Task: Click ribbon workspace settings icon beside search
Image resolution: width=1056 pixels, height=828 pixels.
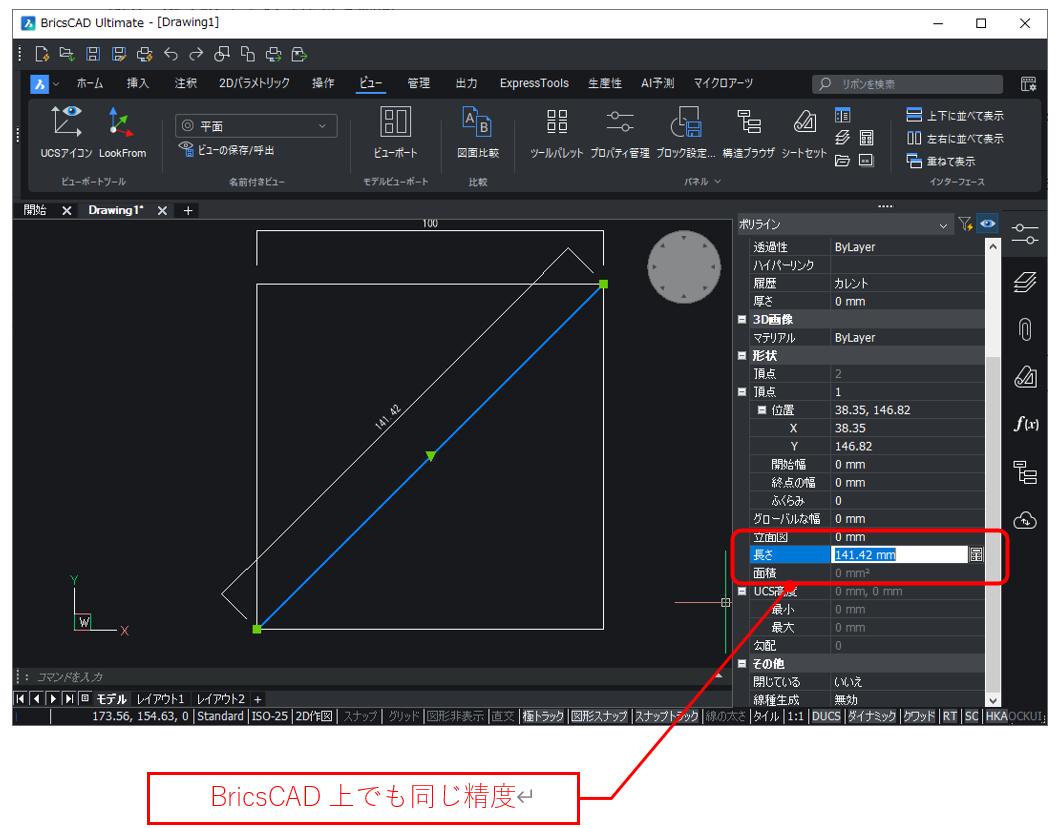Action: [x=1028, y=84]
